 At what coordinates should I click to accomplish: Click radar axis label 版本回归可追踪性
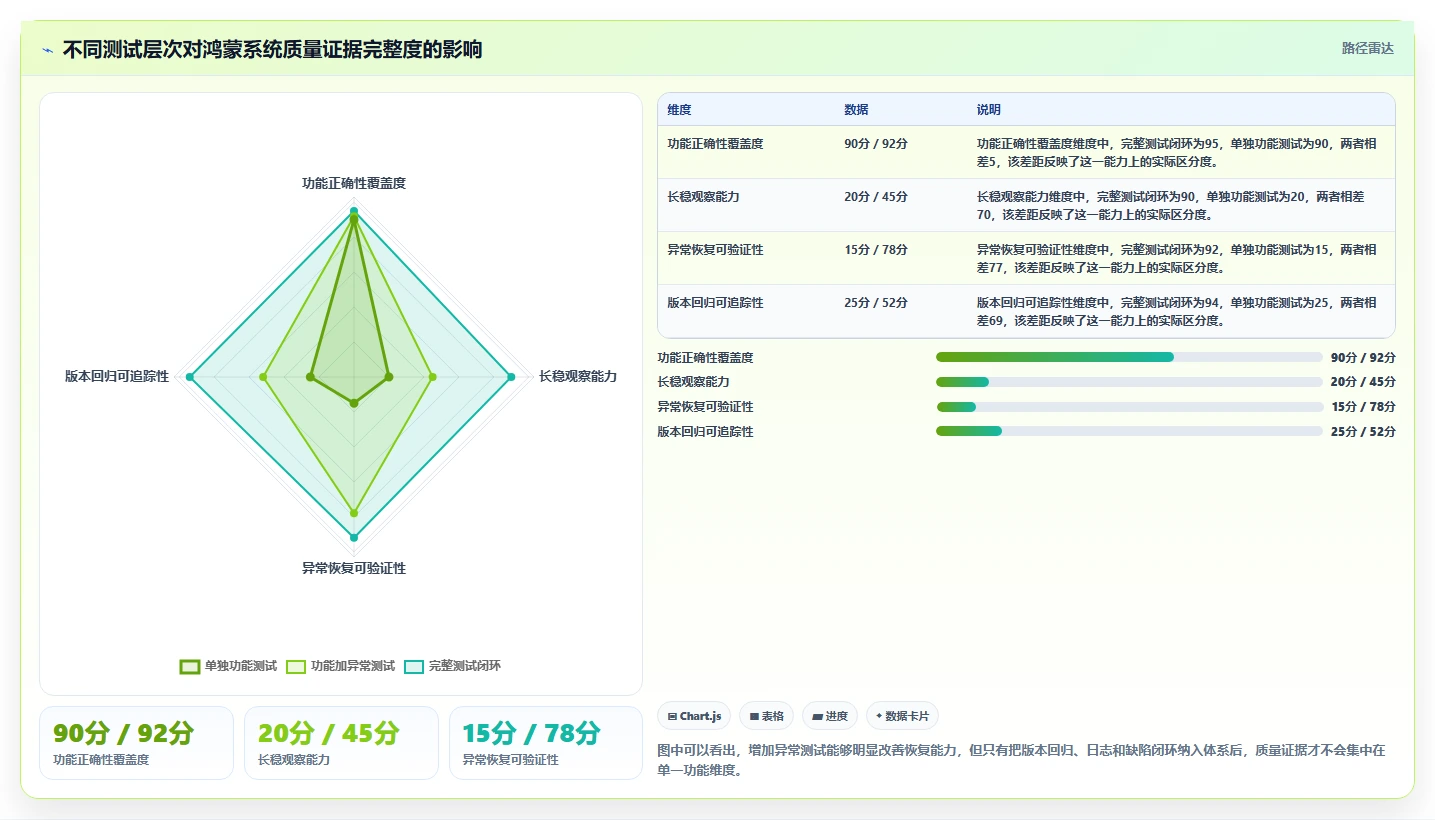(117, 377)
